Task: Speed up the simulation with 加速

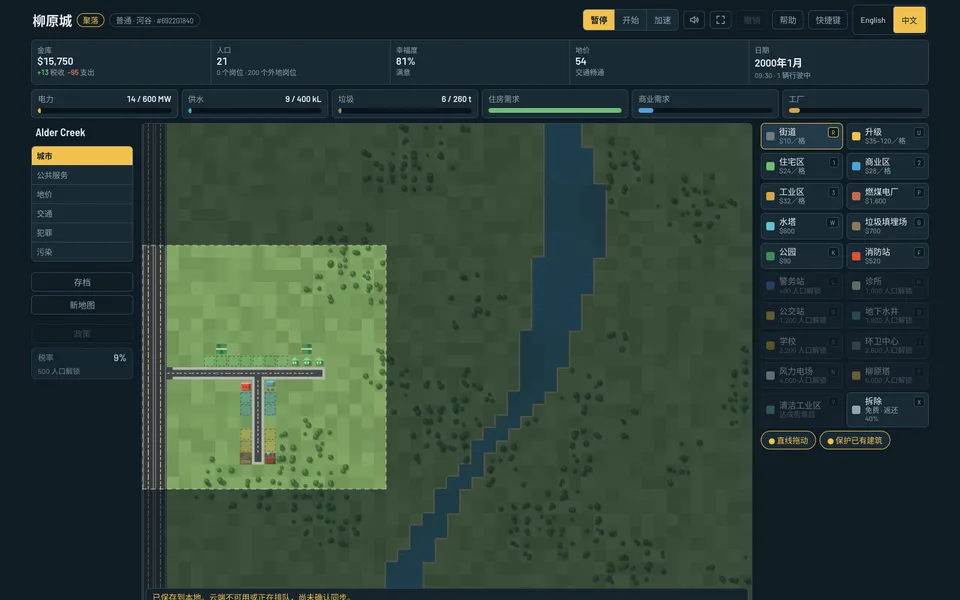Action: pyautogui.click(x=662, y=20)
